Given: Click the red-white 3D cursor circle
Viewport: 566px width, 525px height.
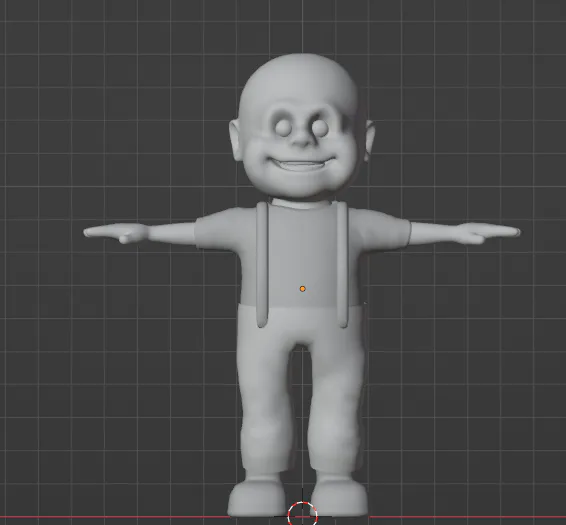Looking at the screenshot, I should (x=302, y=514).
